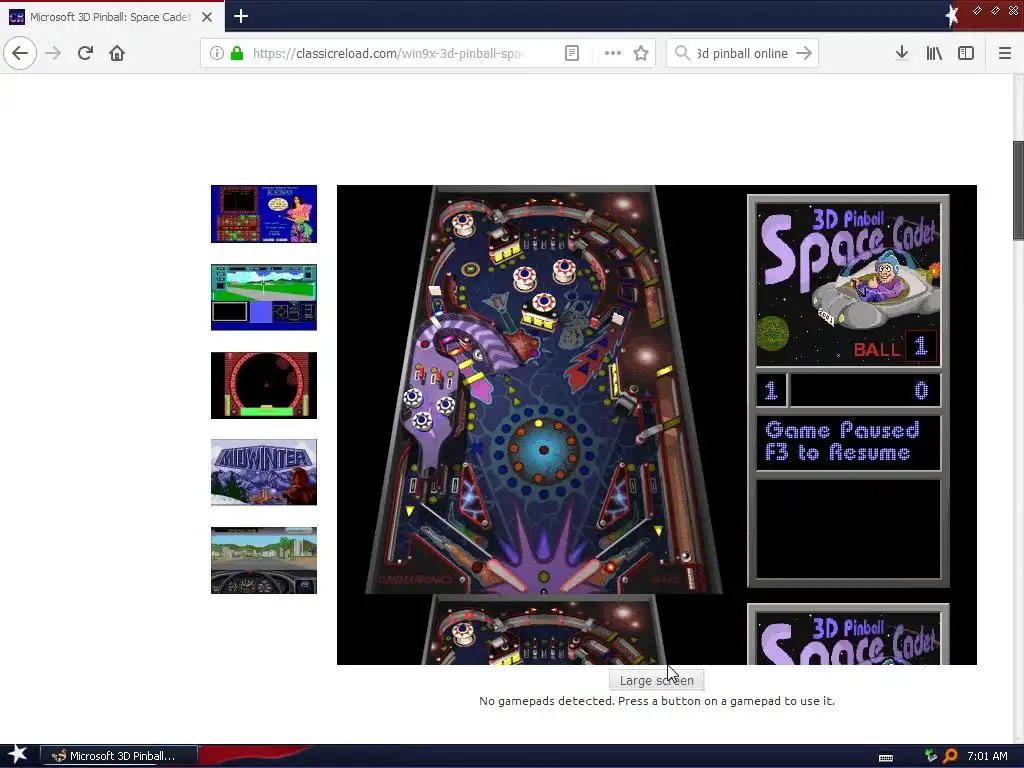Click the 7:01 AM clock
Image resolution: width=1024 pixels, height=768 pixels.
[x=987, y=756]
